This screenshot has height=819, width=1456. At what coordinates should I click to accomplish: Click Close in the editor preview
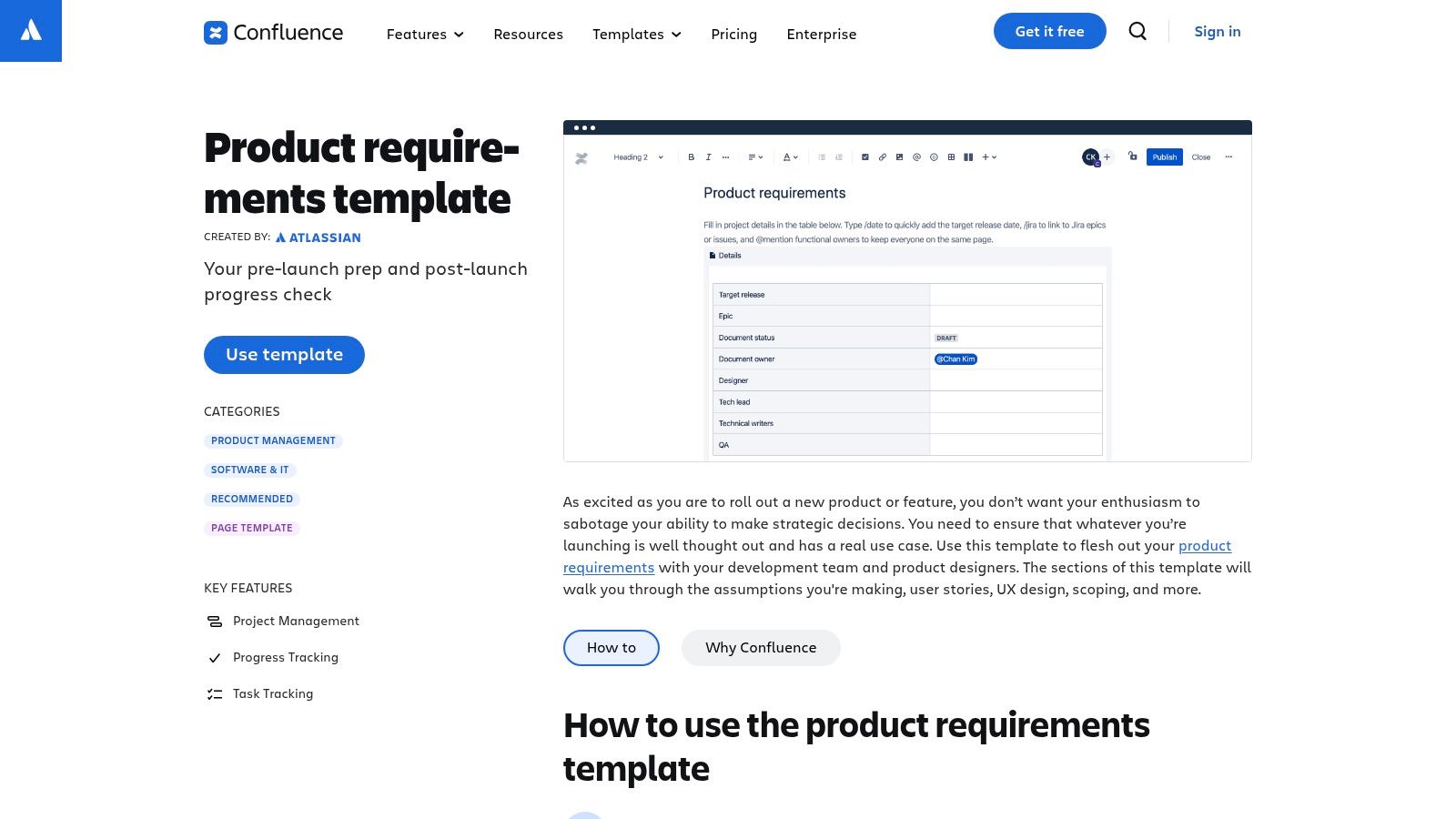click(1201, 157)
